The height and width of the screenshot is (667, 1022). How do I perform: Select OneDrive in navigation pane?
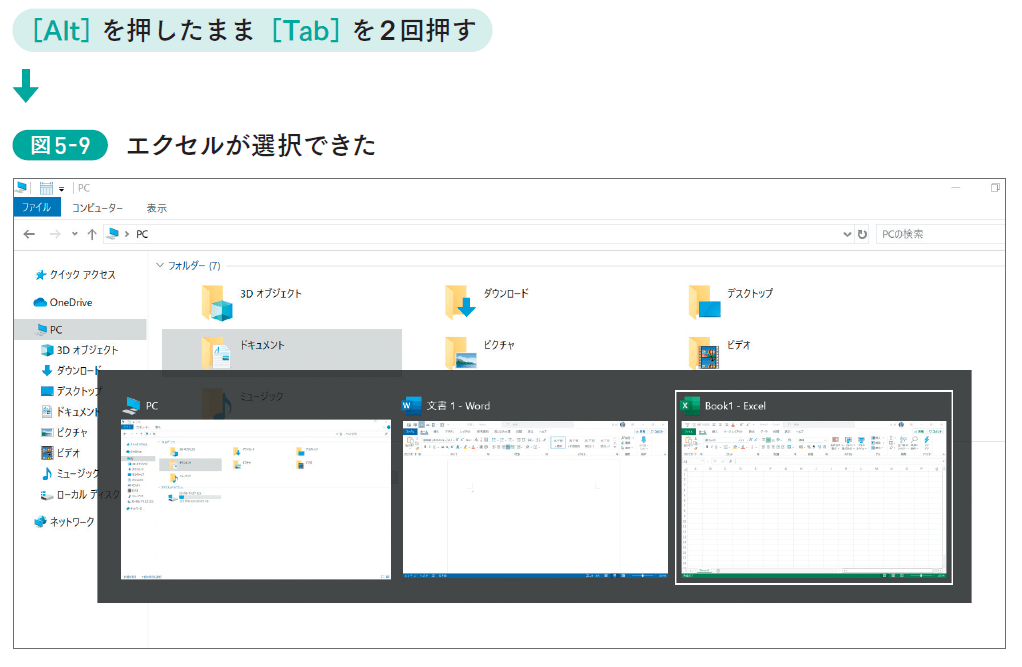point(63,303)
